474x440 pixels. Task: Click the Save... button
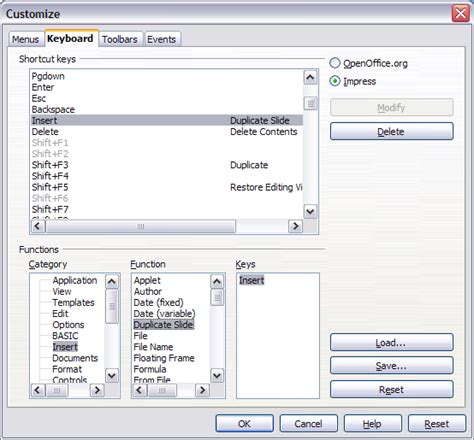click(x=392, y=366)
